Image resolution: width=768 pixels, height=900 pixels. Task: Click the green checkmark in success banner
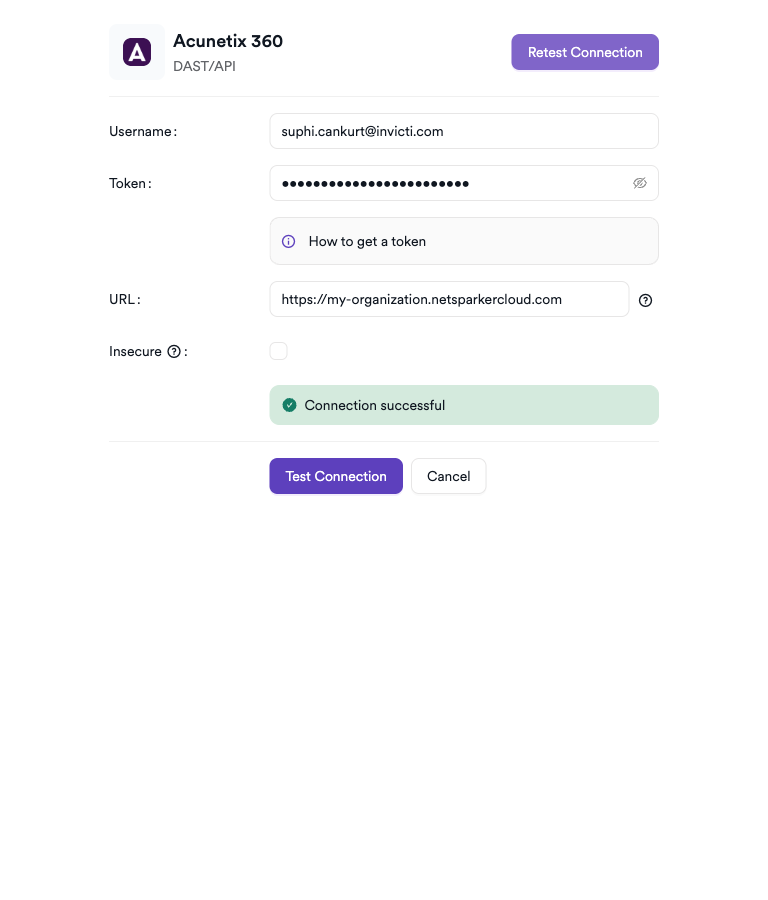pos(289,404)
